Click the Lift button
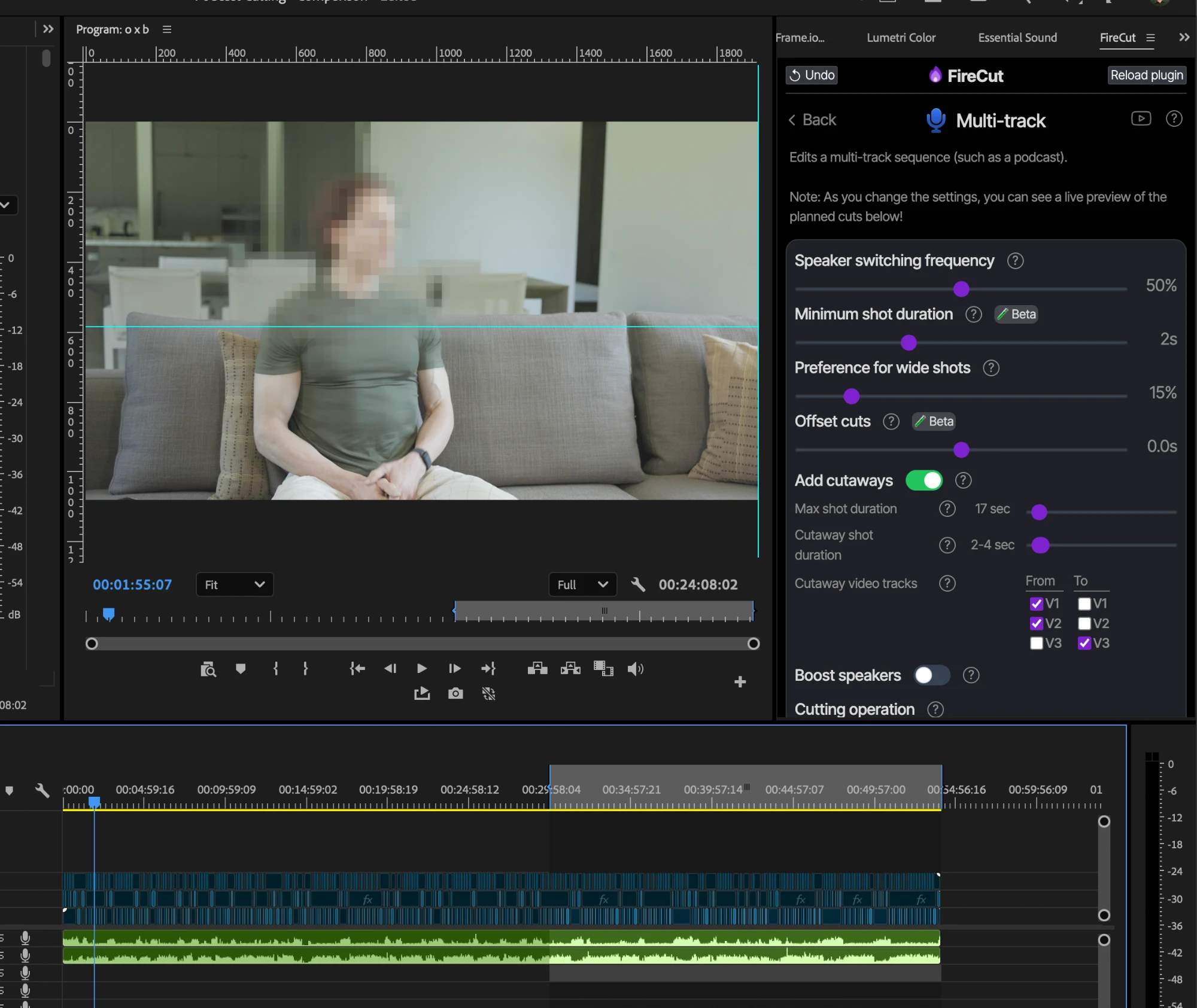 coord(537,668)
